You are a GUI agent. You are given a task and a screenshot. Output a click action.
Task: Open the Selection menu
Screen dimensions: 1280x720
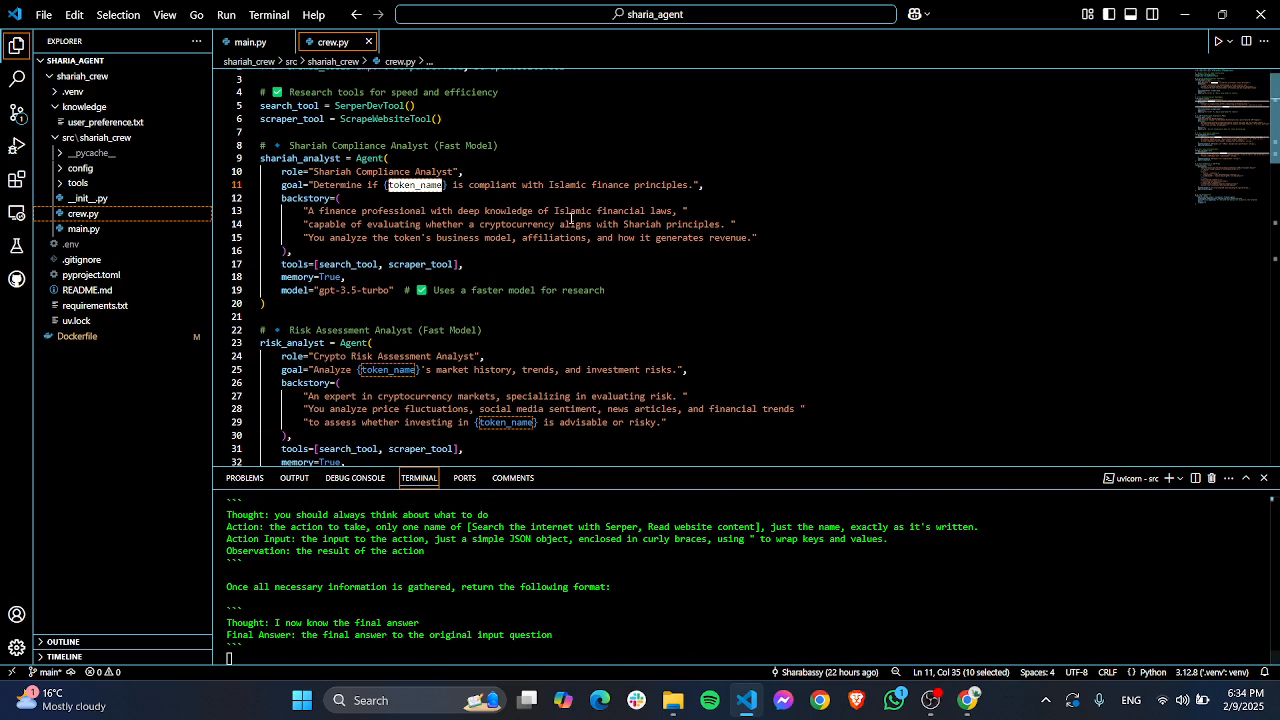point(118,15)
